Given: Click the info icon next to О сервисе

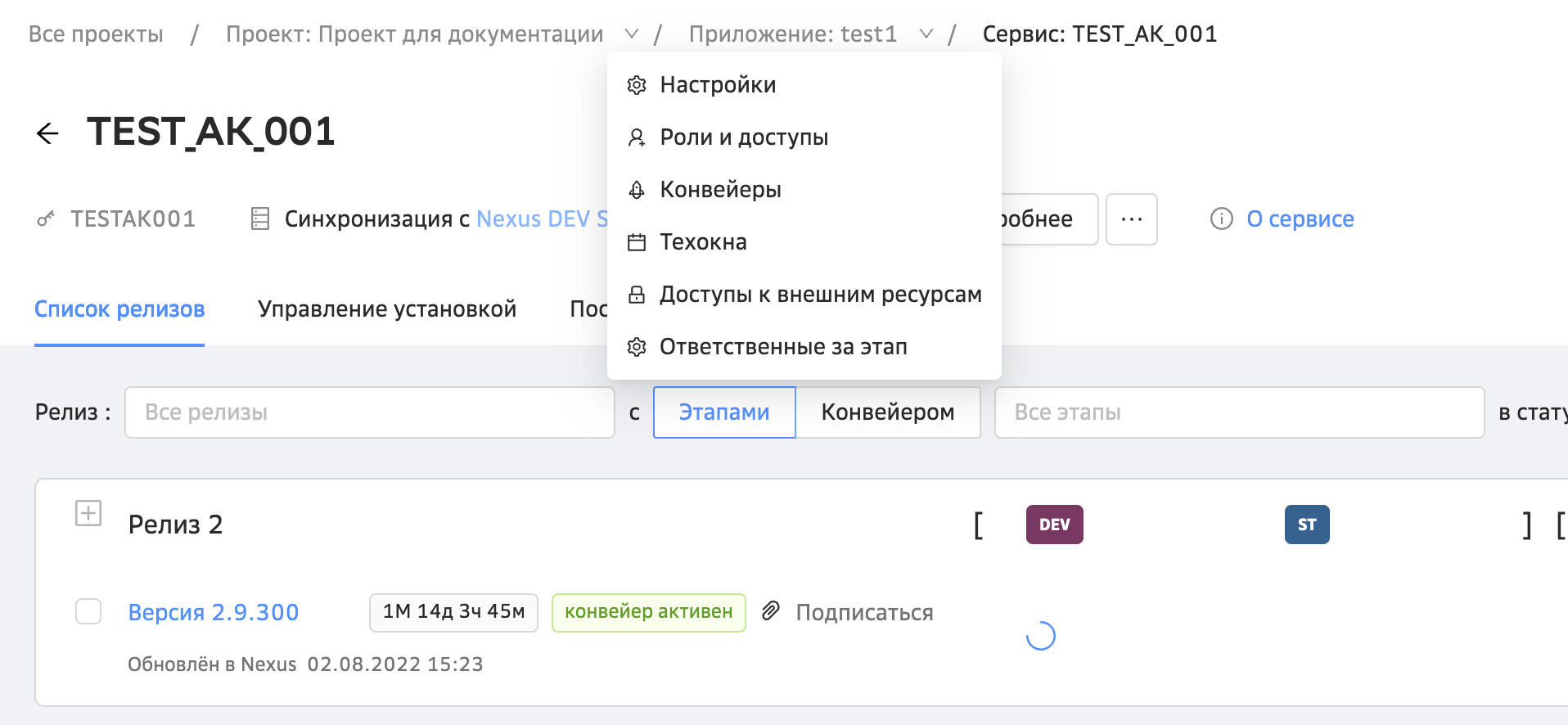Looking at the screenshot, I should pos(1221,218).
